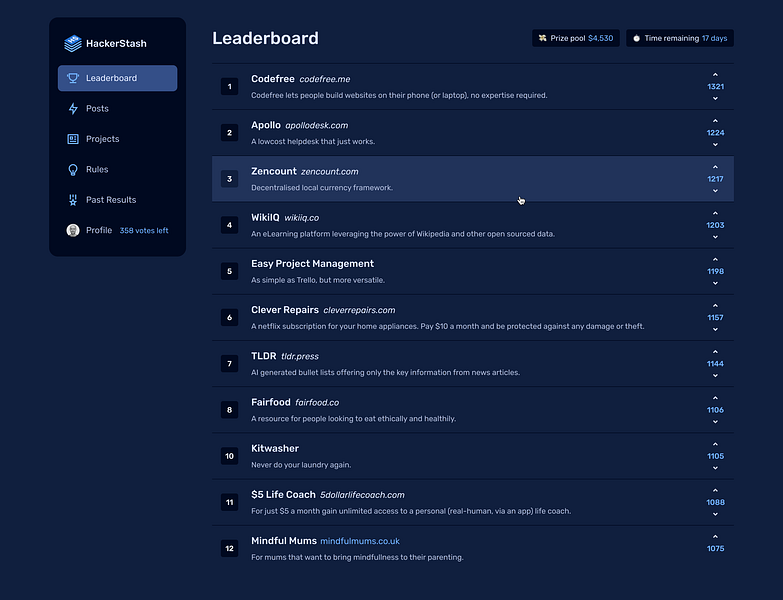Downvote Zencount with the down chevron

pyautogui.click(x=715, y=191)
